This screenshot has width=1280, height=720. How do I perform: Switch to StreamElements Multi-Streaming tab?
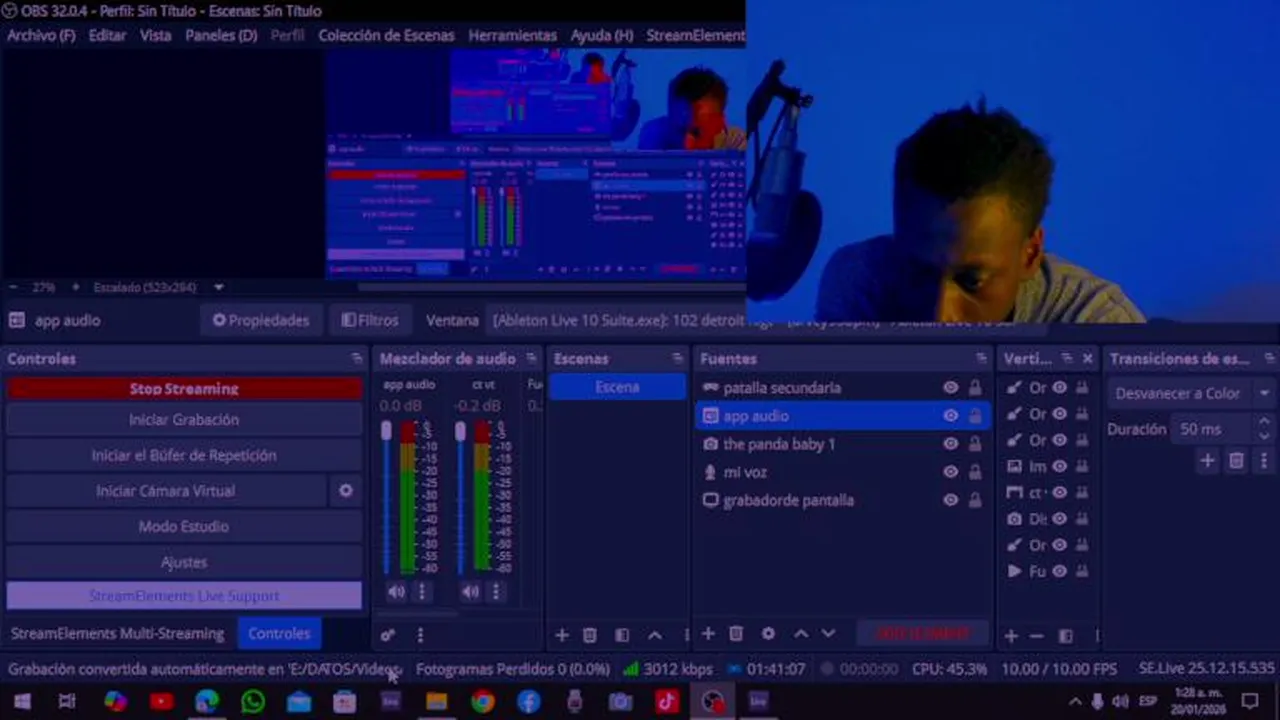pyautogui.click(x=117, y=633)
